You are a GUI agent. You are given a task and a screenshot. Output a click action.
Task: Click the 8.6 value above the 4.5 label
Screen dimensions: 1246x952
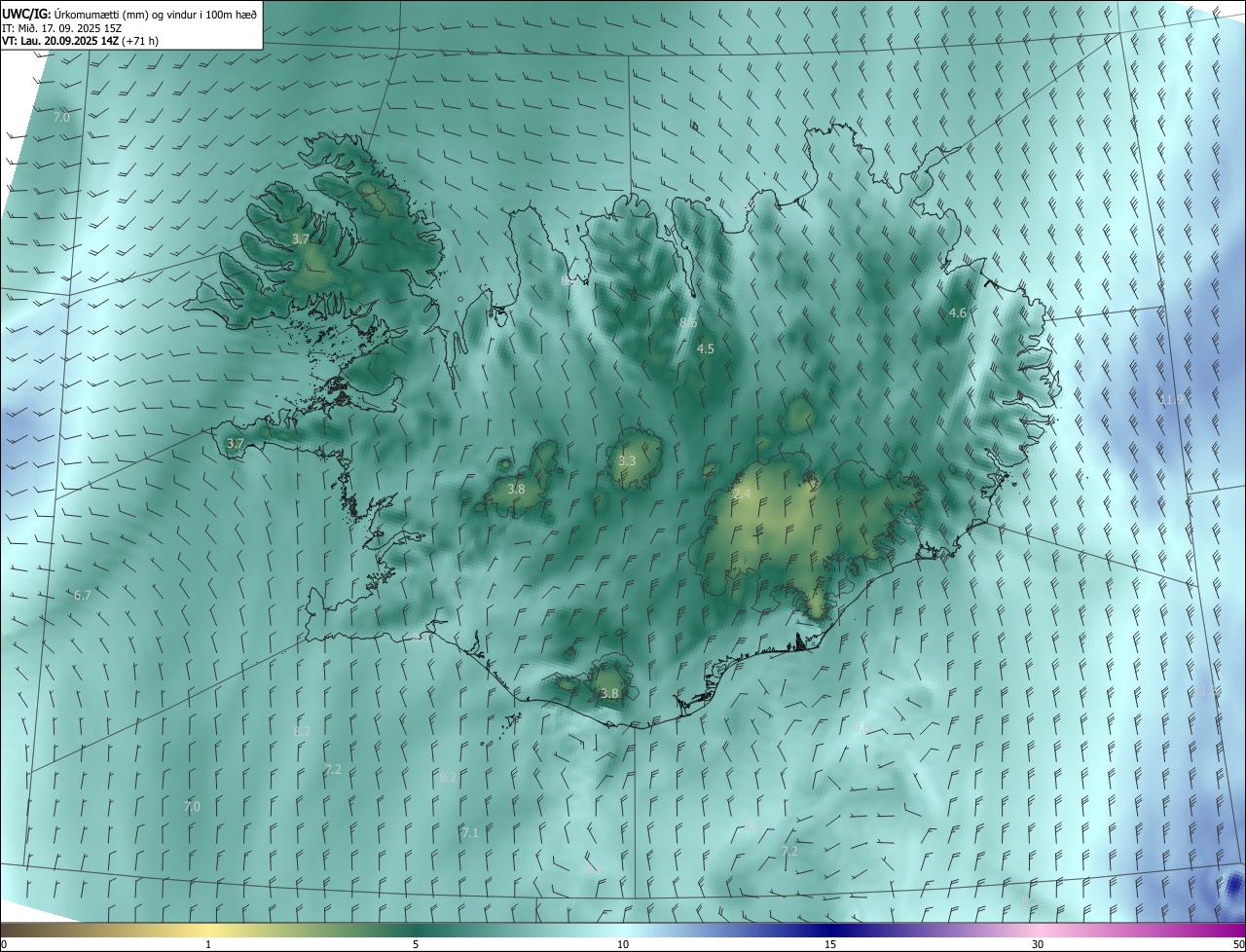coord(688,322)
